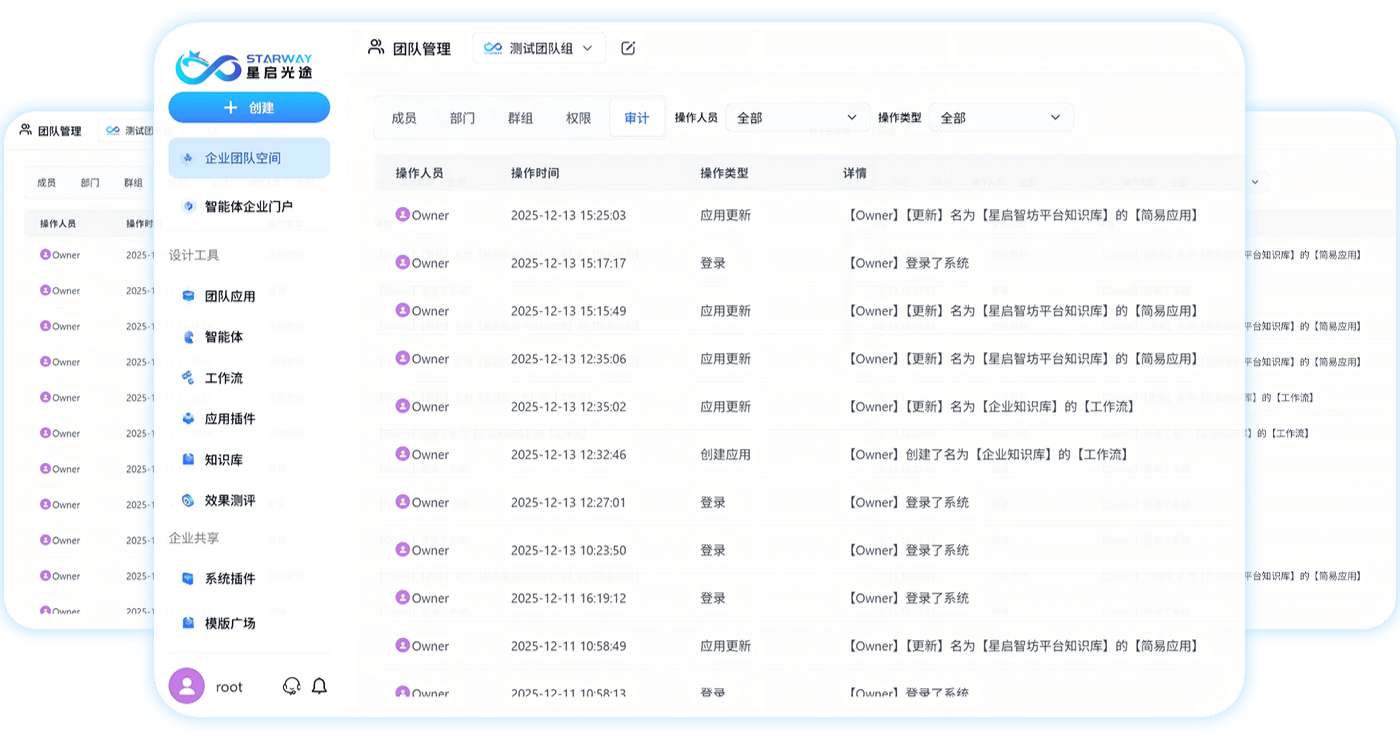
Task: Open 企业团队空间 from the sidebar
Action: (x=243, y=159)
